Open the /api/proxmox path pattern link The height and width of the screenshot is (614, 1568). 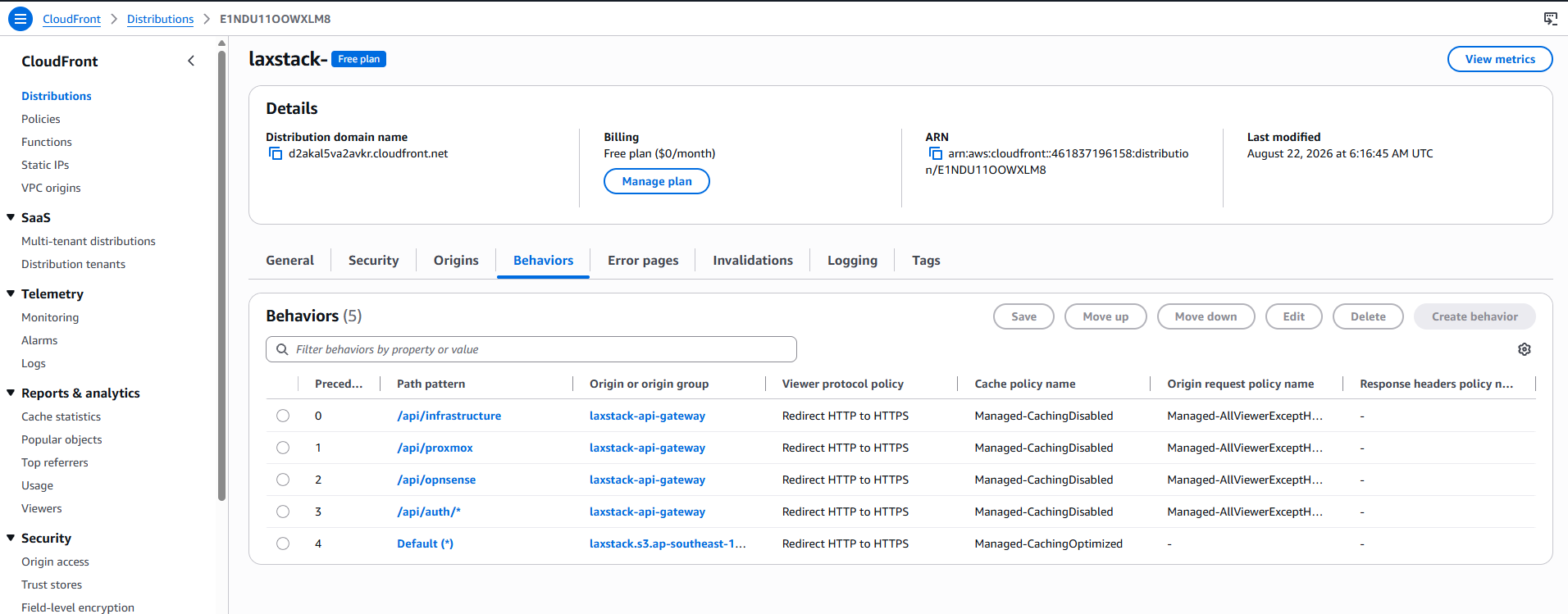435,448
